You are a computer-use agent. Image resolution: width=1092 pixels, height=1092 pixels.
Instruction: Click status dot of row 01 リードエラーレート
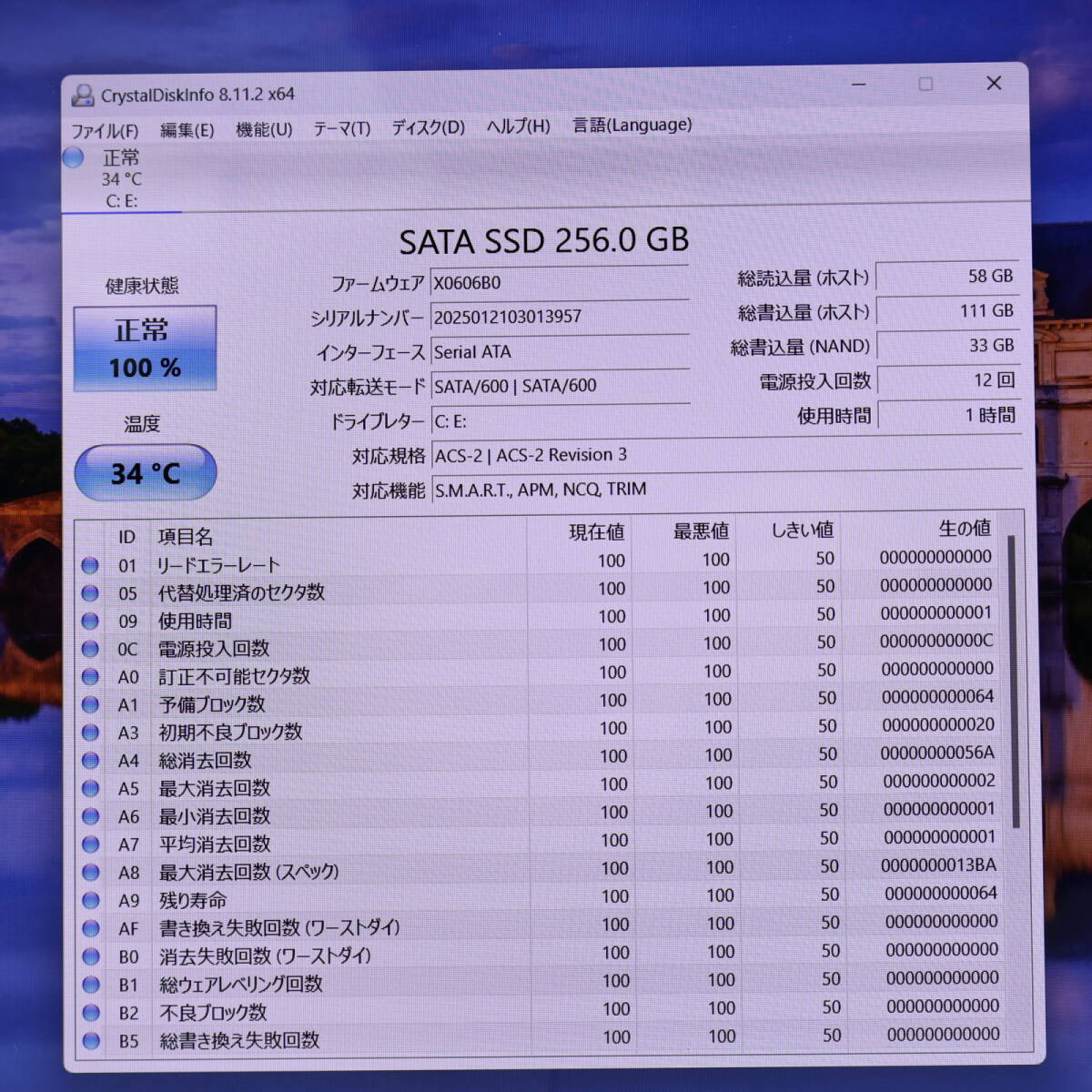[90, 565]
